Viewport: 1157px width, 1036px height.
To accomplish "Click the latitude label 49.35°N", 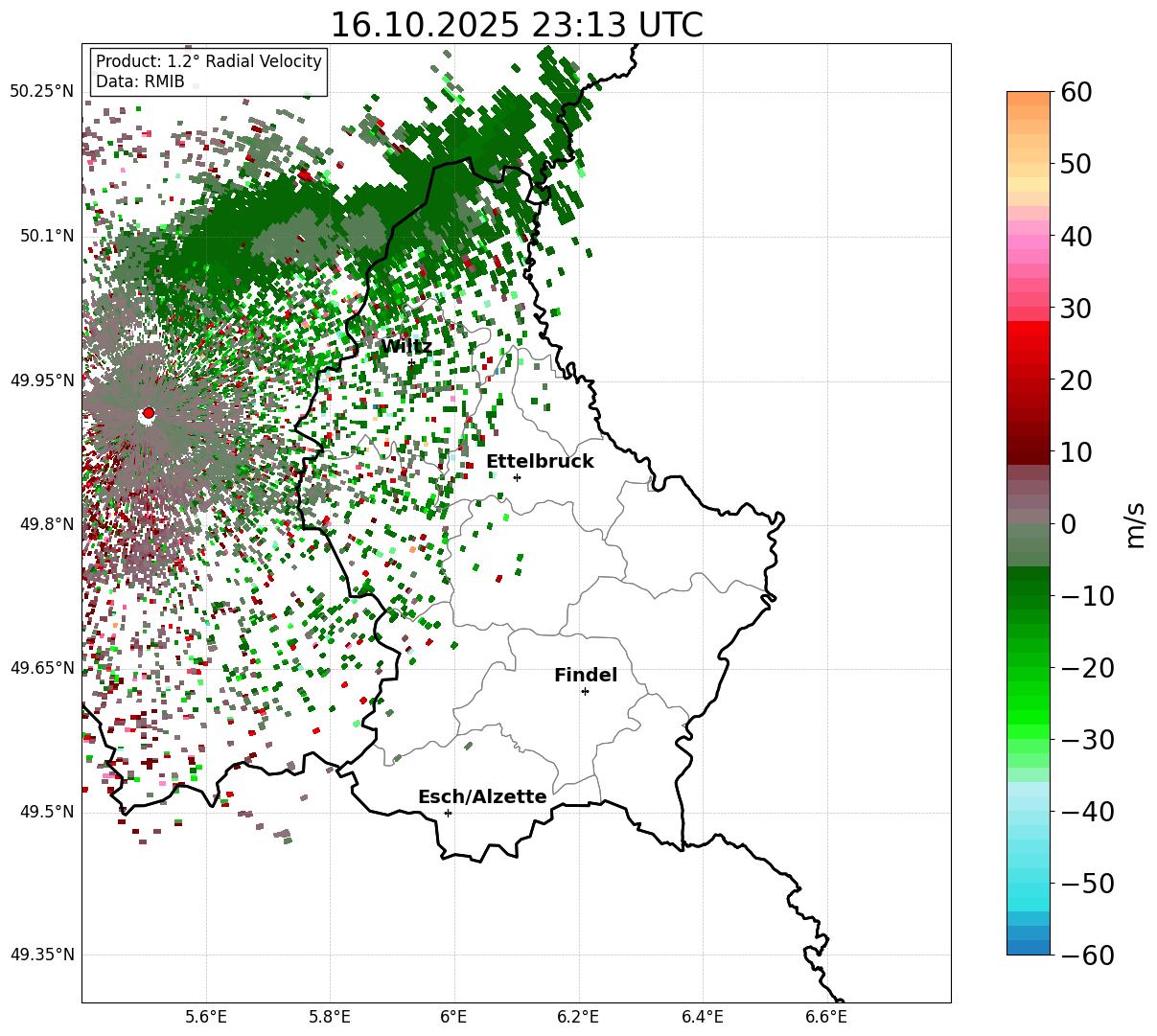I will point(42,955).
